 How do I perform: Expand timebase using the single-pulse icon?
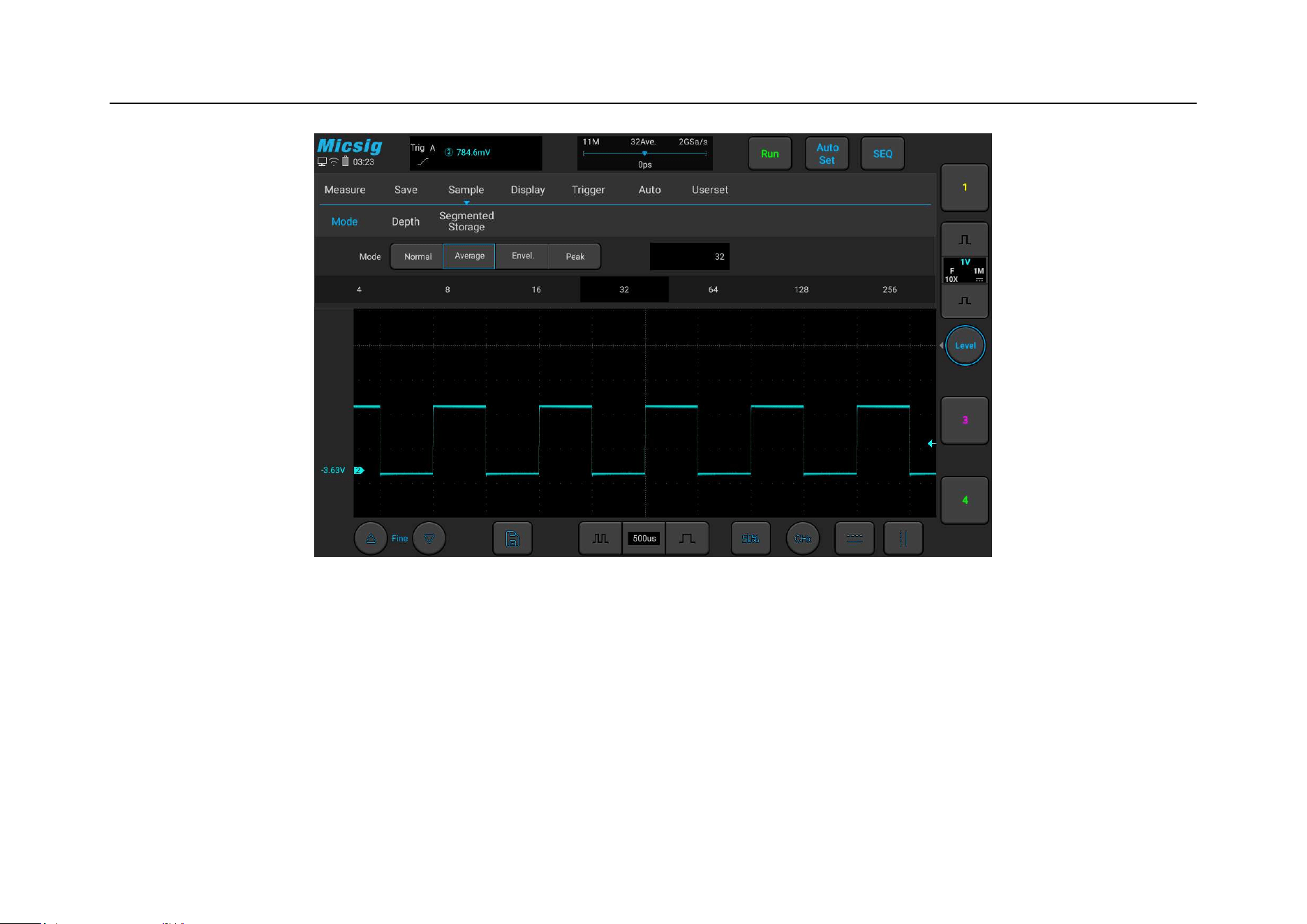click(687, 538)
